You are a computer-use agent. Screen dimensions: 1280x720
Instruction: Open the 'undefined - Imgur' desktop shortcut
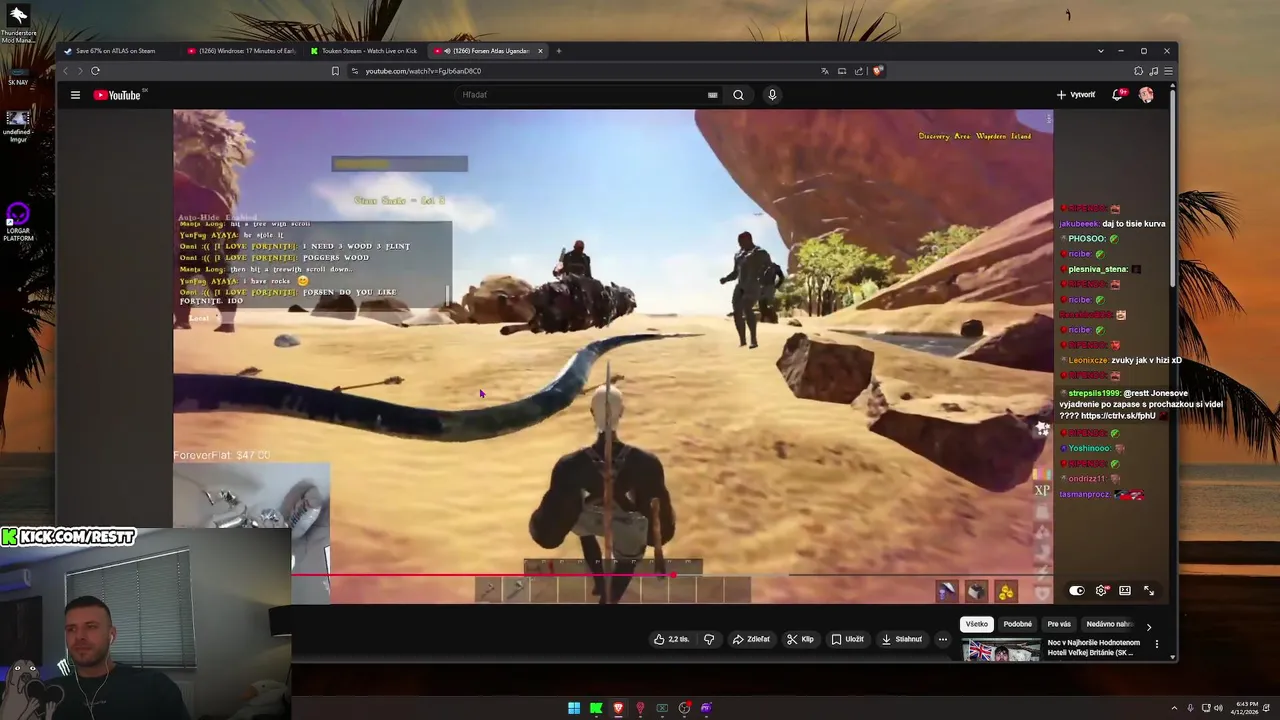tap(18, 125)
